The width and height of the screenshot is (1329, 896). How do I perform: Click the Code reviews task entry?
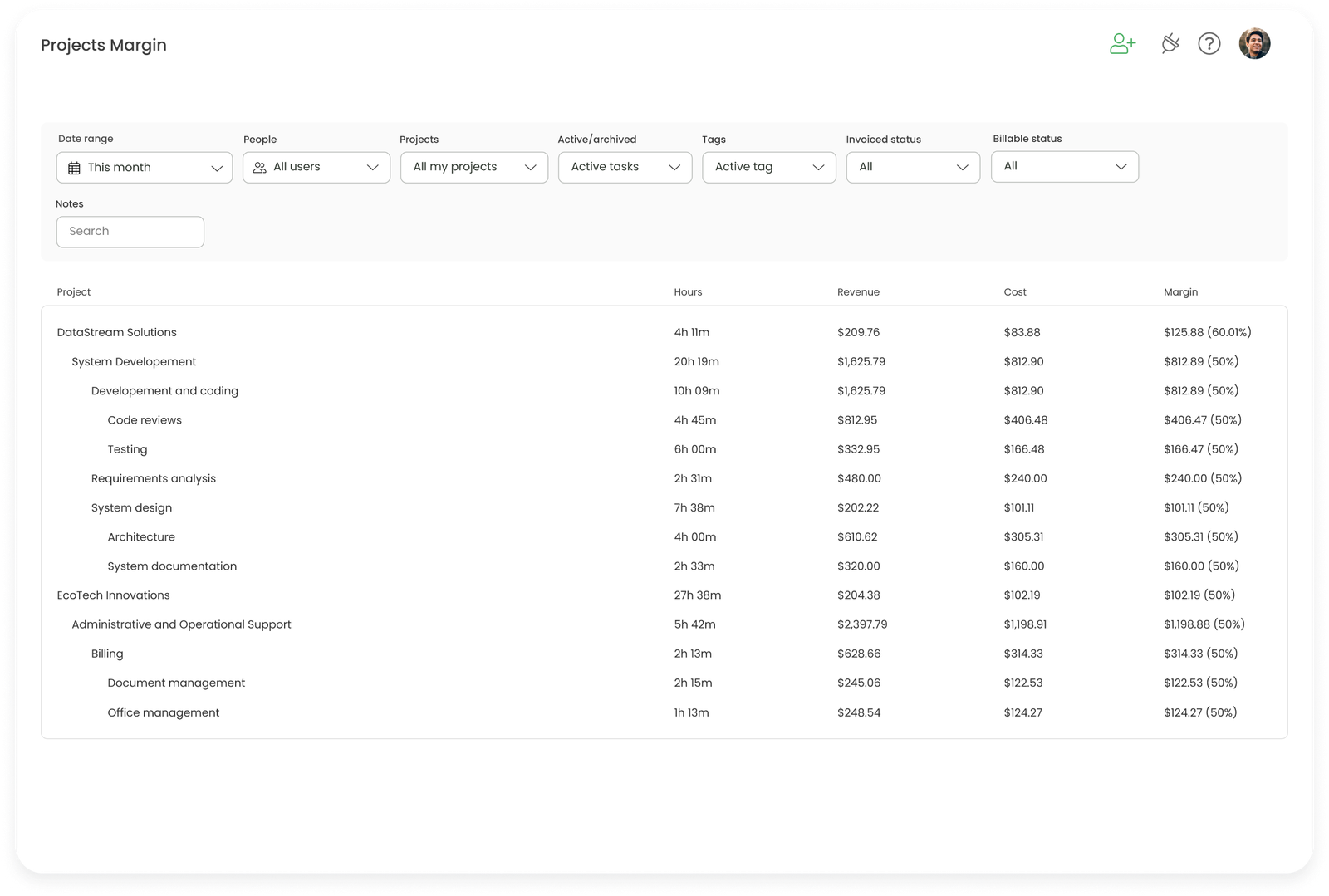point(145,419)
